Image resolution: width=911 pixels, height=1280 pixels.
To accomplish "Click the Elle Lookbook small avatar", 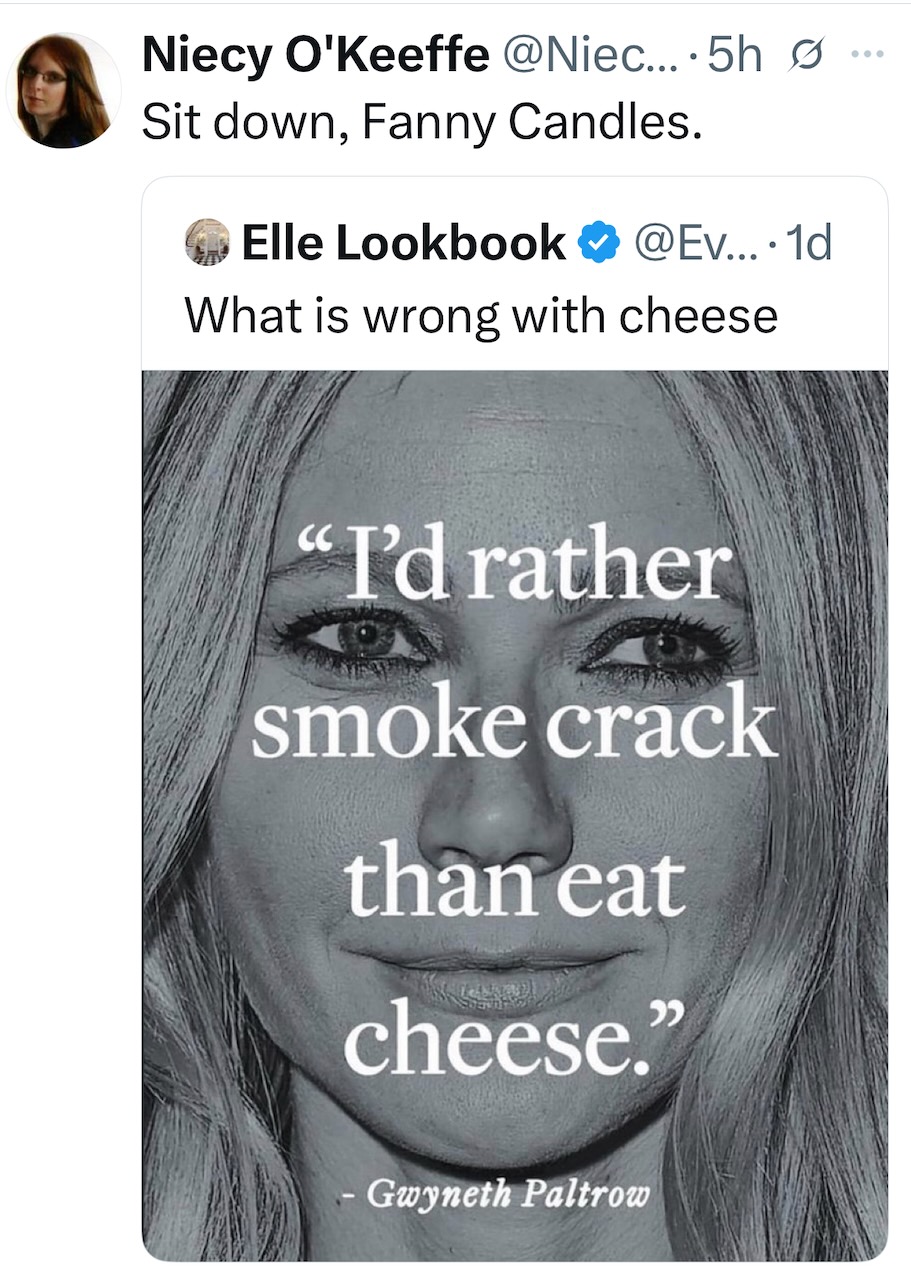I will point(206,243).
